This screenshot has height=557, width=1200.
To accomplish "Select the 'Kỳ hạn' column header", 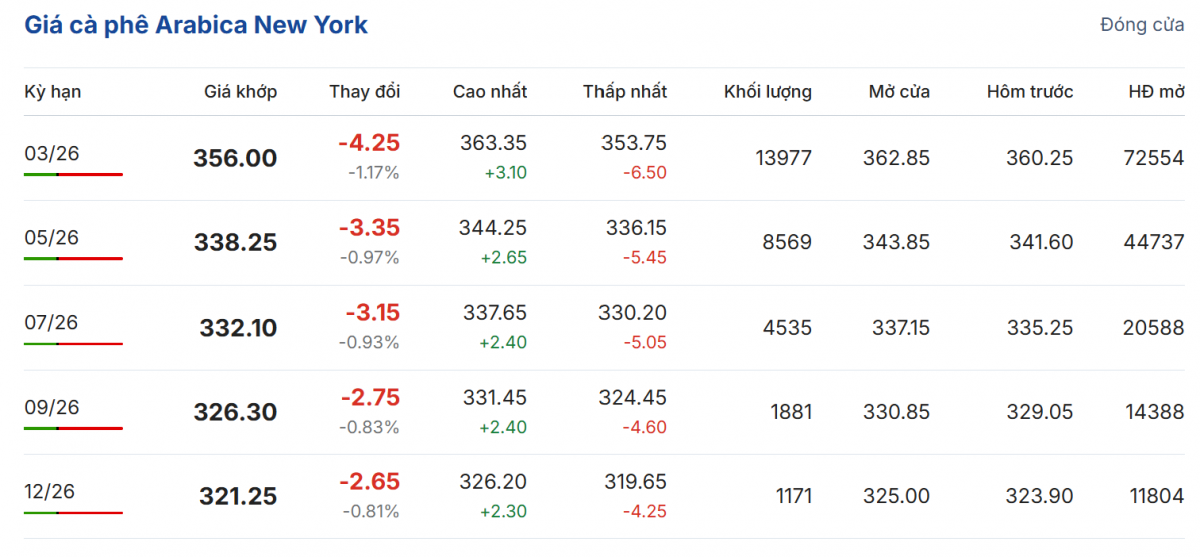I will pyautogui.click(x=53, y=92).
